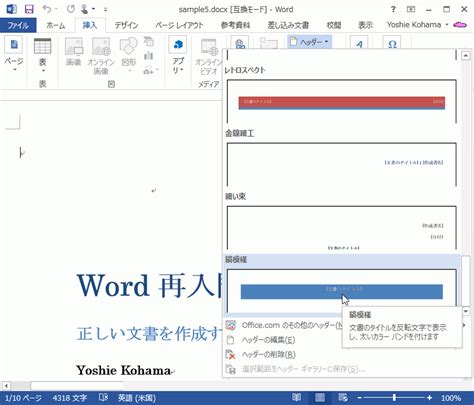Open the 表示 tab
Image resolution: width=474 pixels, height=405 pixels.
pyautogui.click(x=365, y=25)
